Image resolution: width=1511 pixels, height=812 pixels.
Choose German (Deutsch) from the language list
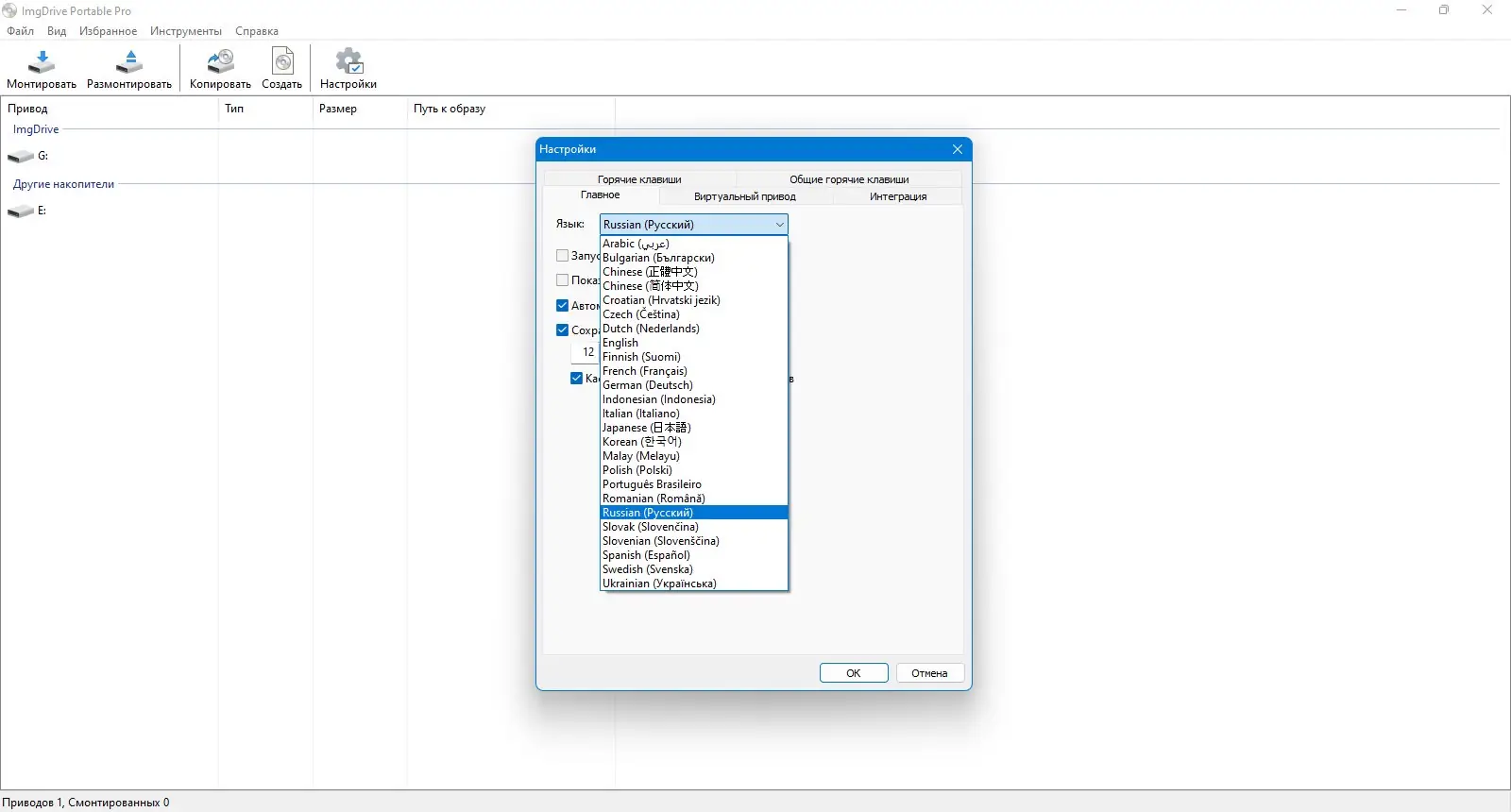694,385
